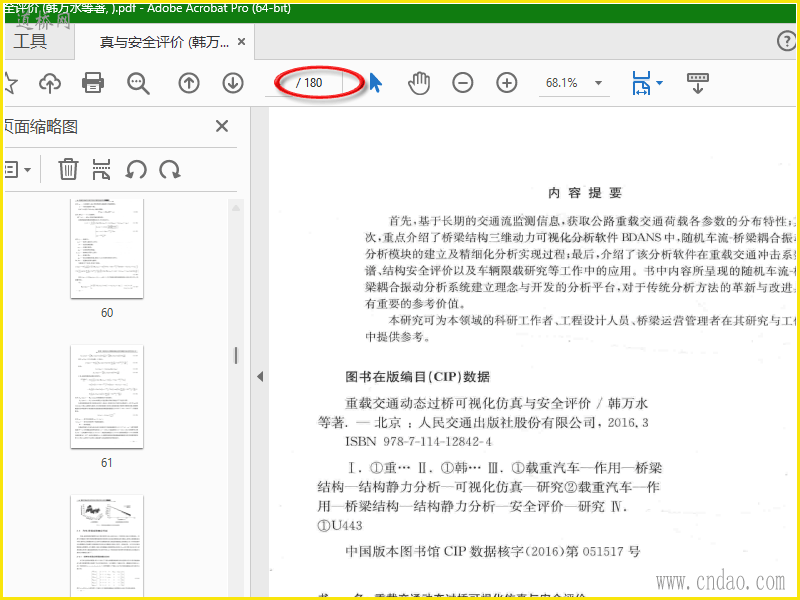This screenshot has height=600, width=800.
Task: Click the 68.1% zoom value field
Action: point(562,83)
